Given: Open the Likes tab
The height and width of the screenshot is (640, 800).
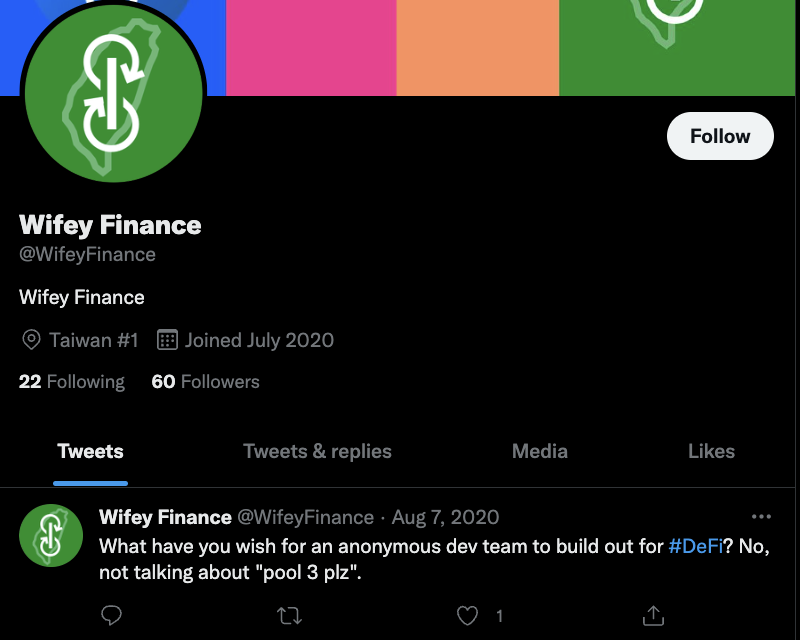Looking at the screenshot, I should point(711,451).
